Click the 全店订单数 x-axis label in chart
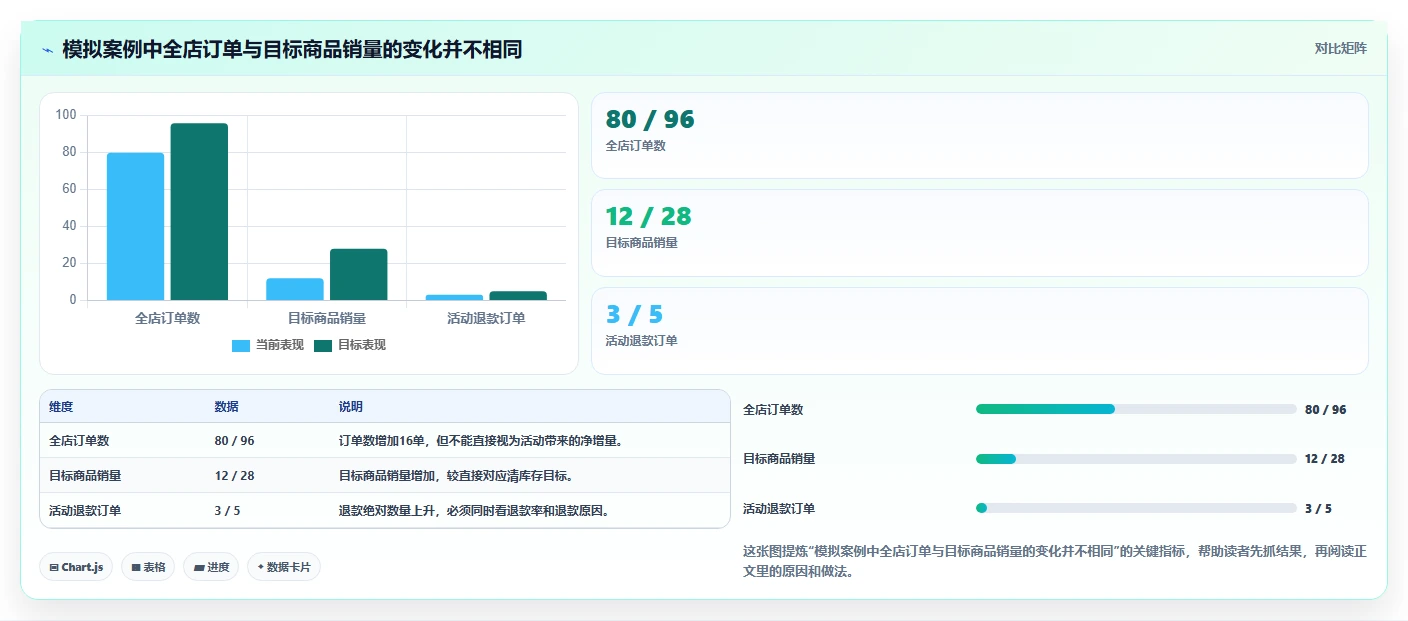The image size is (1408, 621). (167, 319)
